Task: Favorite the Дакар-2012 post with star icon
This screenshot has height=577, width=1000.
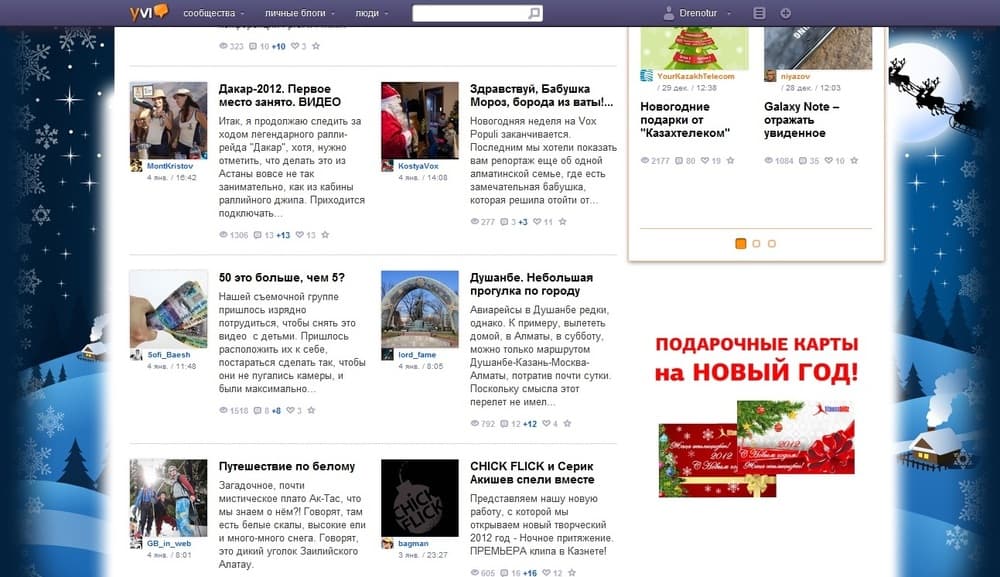Action: coord(325,235)
